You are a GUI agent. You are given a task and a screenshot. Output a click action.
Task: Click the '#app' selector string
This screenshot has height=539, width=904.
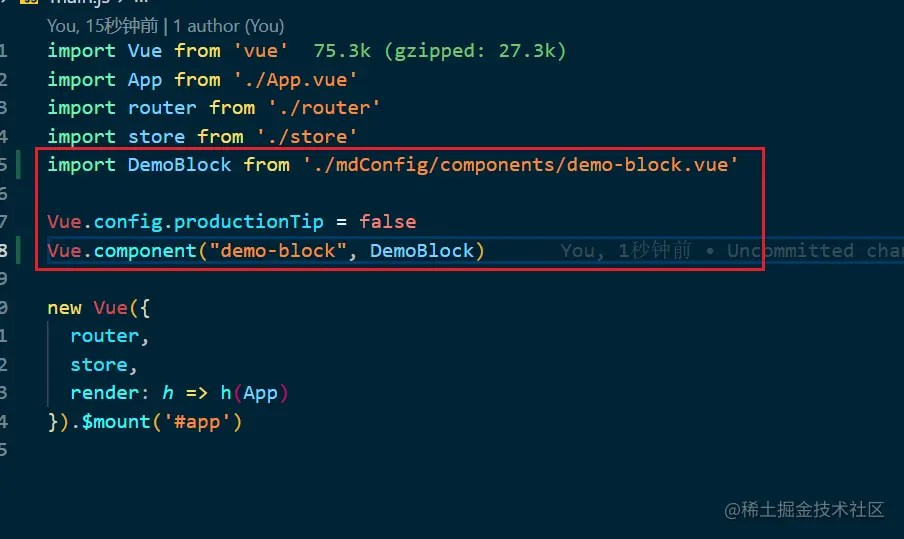(197, 422)
